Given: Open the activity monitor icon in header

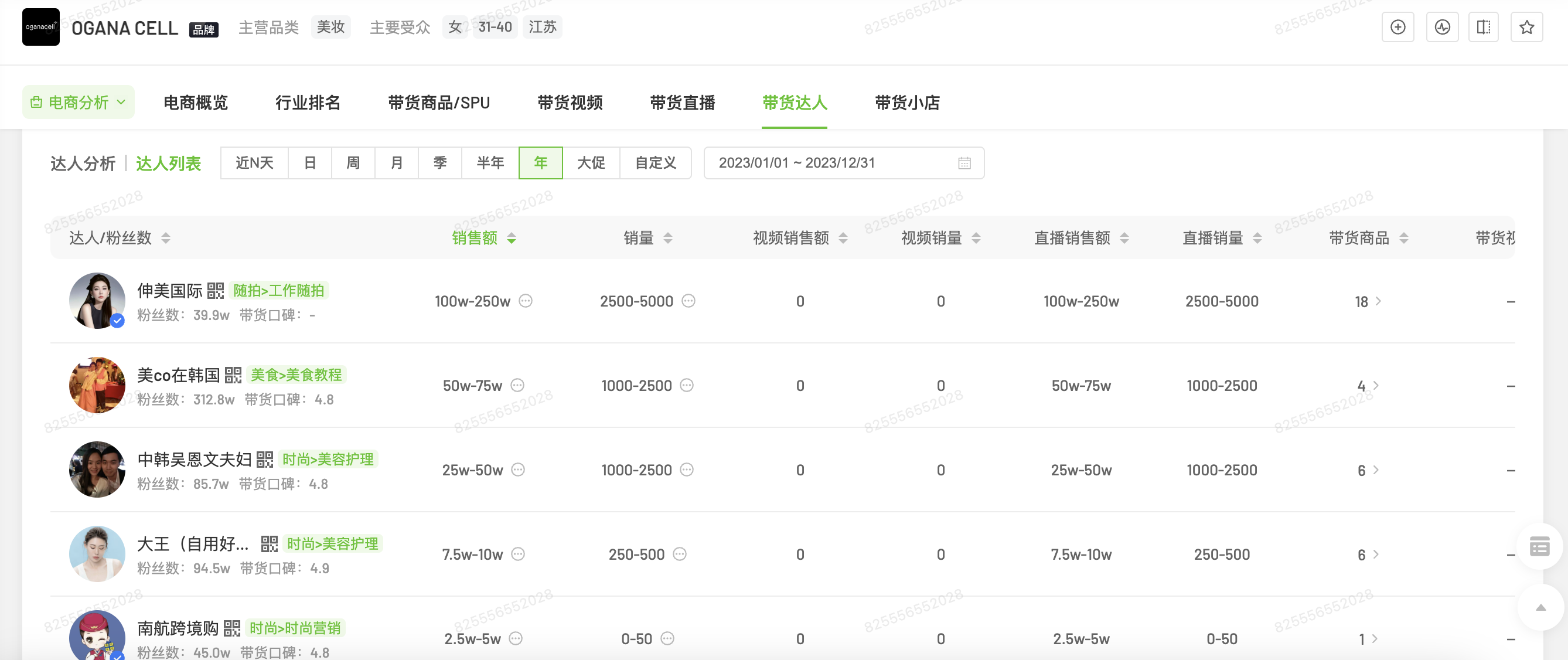Looking at the screenshot, I should click(x=1442, y=28).
